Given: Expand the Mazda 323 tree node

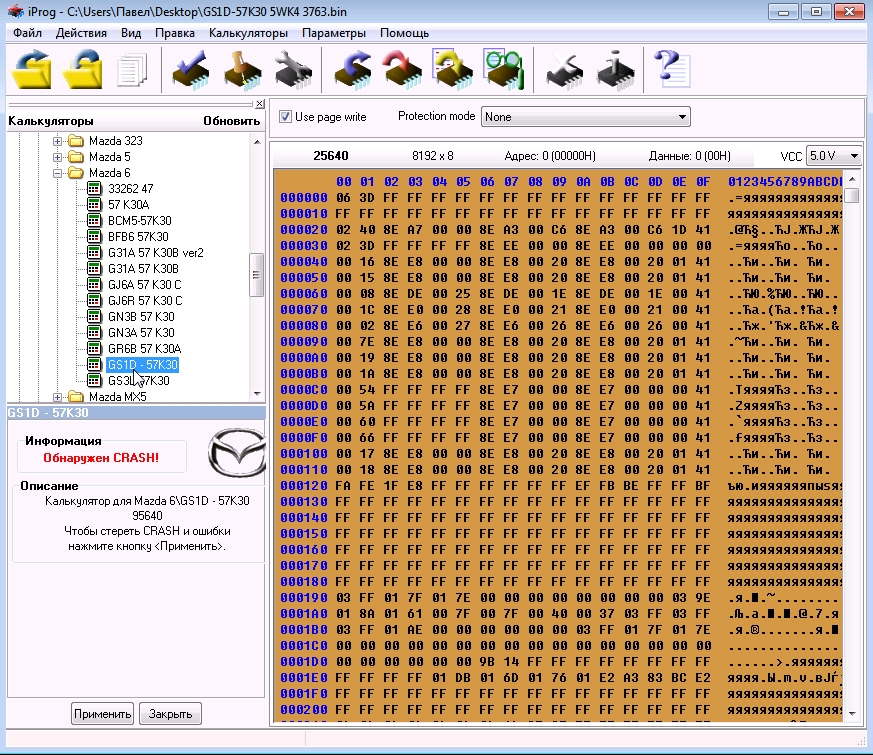Looking at the screenshot, I should (57, 141).
